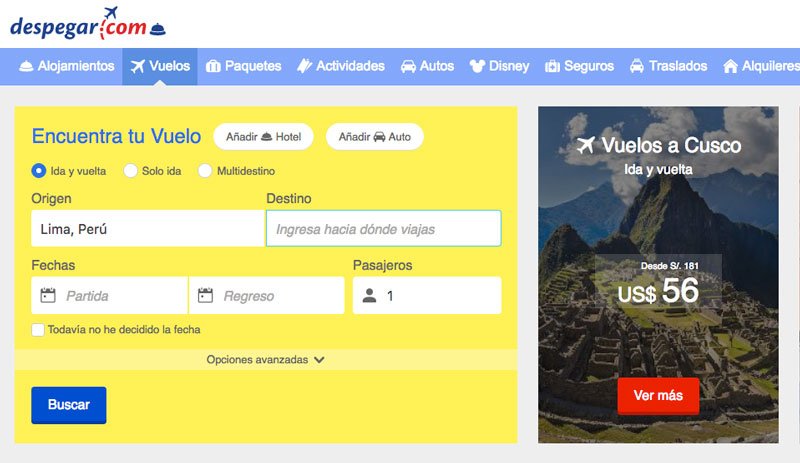
Task: Open the Seguros tab
Action: click(x=579, y=66)
